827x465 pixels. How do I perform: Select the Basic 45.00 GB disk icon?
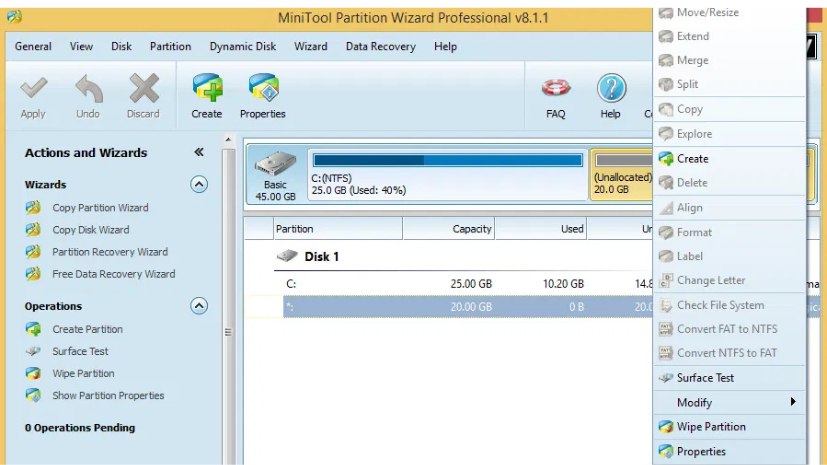click(275, 173)
